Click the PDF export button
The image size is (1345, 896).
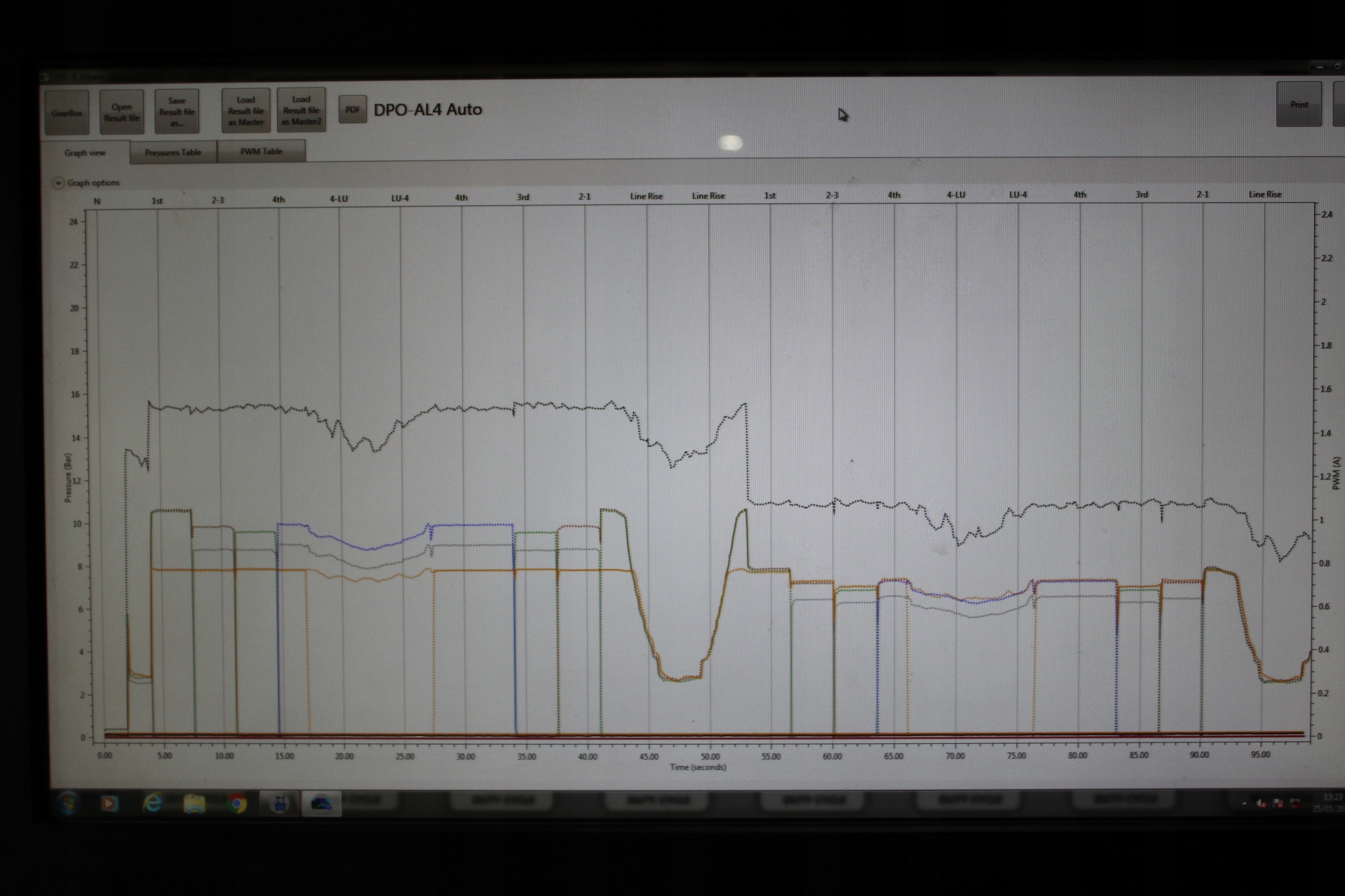(x=352, y=110)
